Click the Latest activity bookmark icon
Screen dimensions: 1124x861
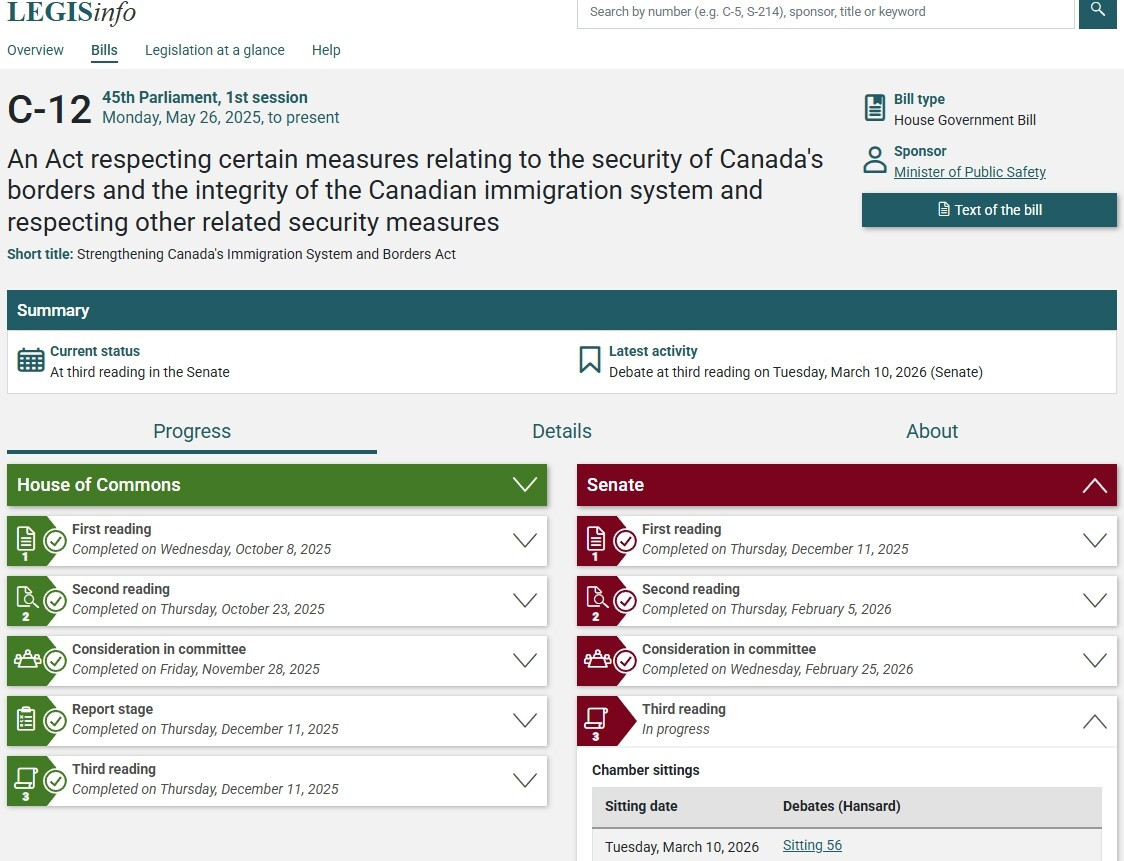click(x=590, y=360)
